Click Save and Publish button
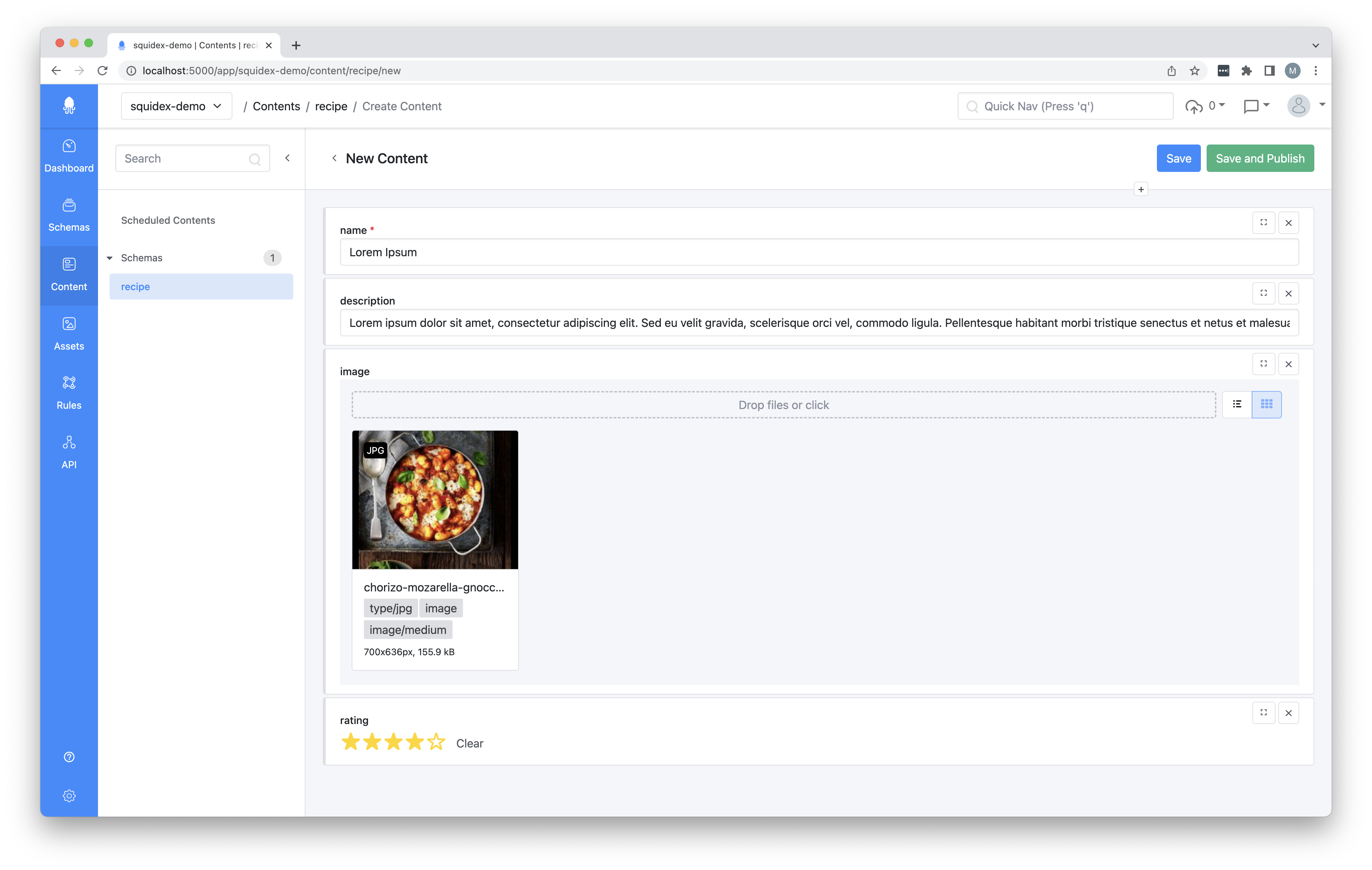This screenshot has height=870, width=1372. [1259, 158]
